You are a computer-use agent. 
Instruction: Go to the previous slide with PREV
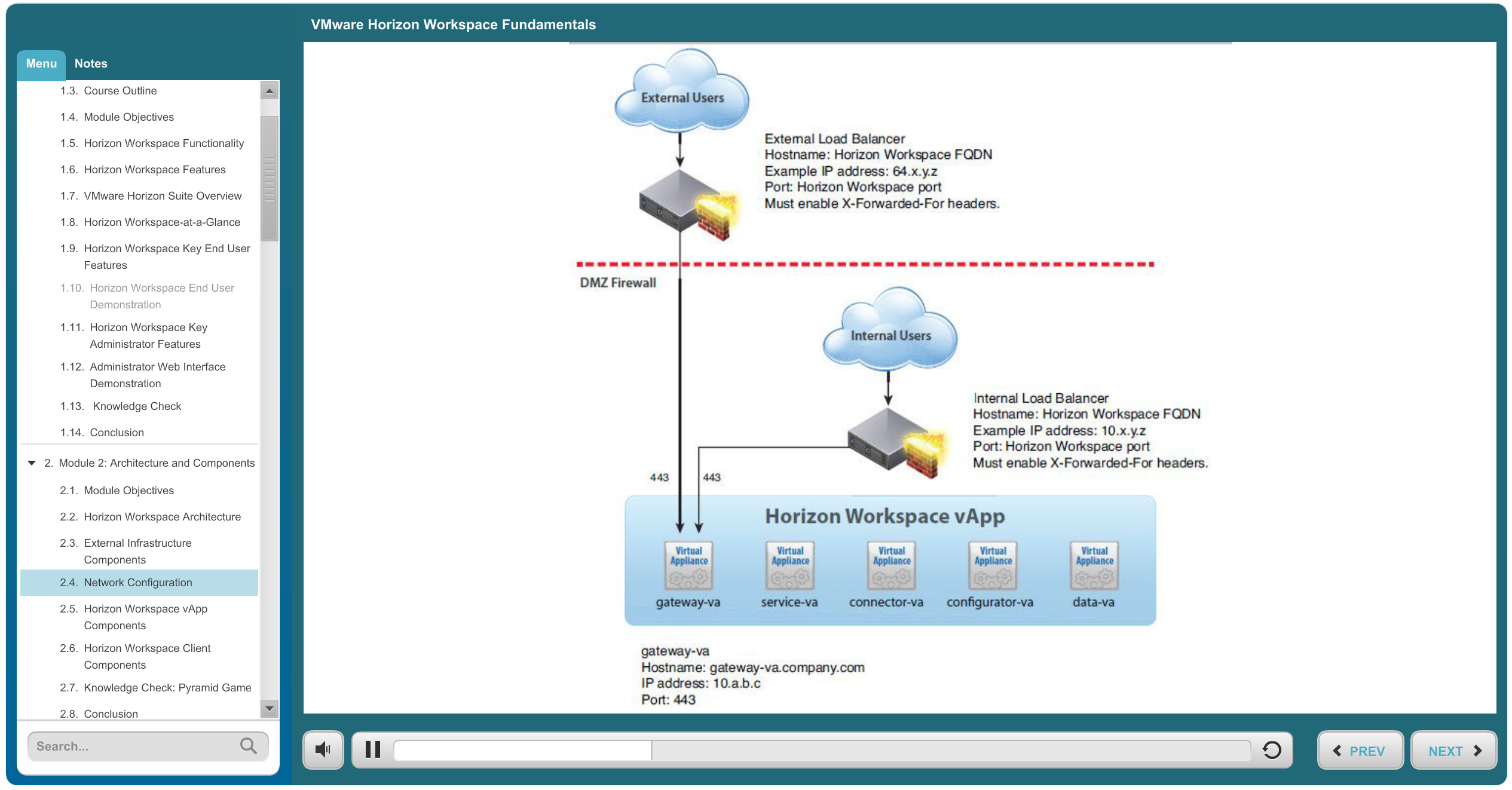coord(1360,751)
